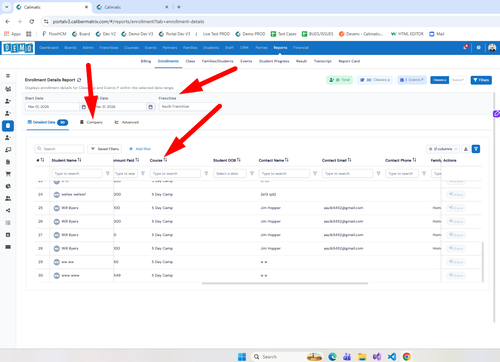Switch to the Report Card tab
Screen dimensions: 500x362
(x=349, y=61)
